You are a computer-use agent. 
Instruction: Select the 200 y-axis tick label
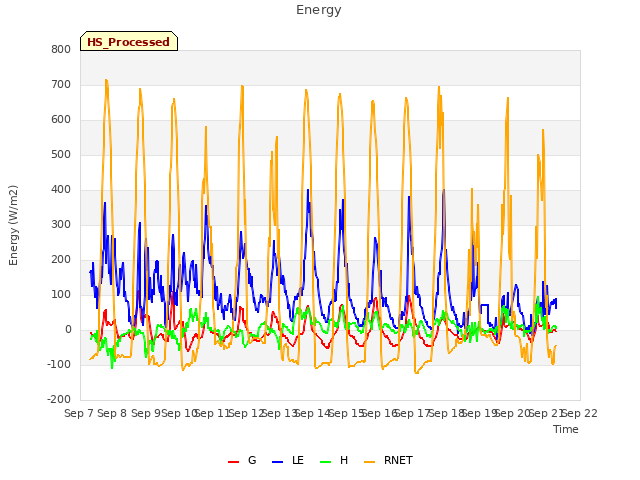(61, 260)
